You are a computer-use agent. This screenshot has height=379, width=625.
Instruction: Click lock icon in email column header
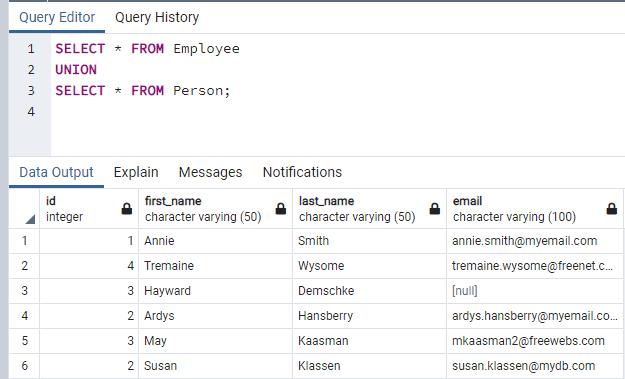click(611, 208)
